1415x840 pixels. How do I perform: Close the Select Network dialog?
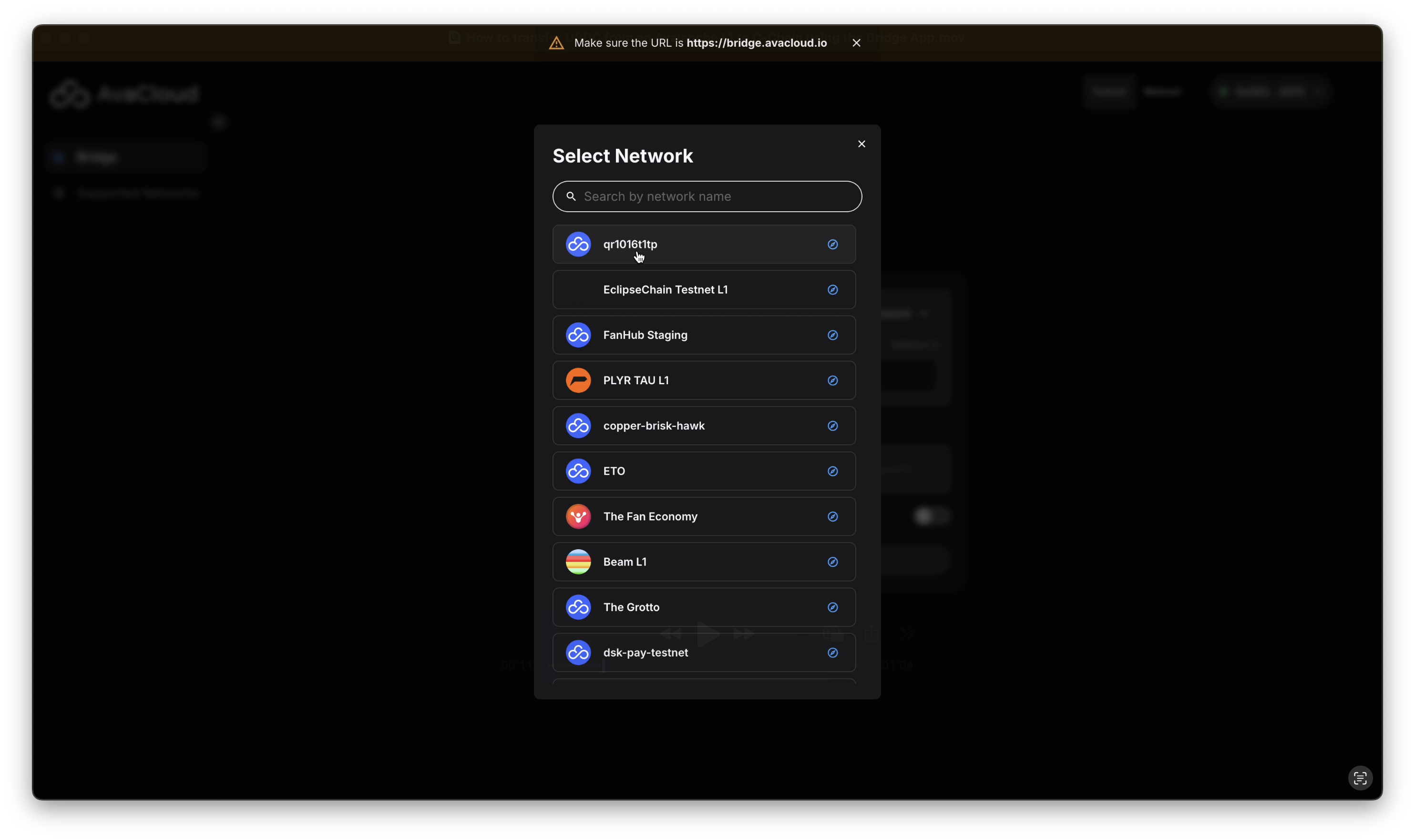pos(861,144)
